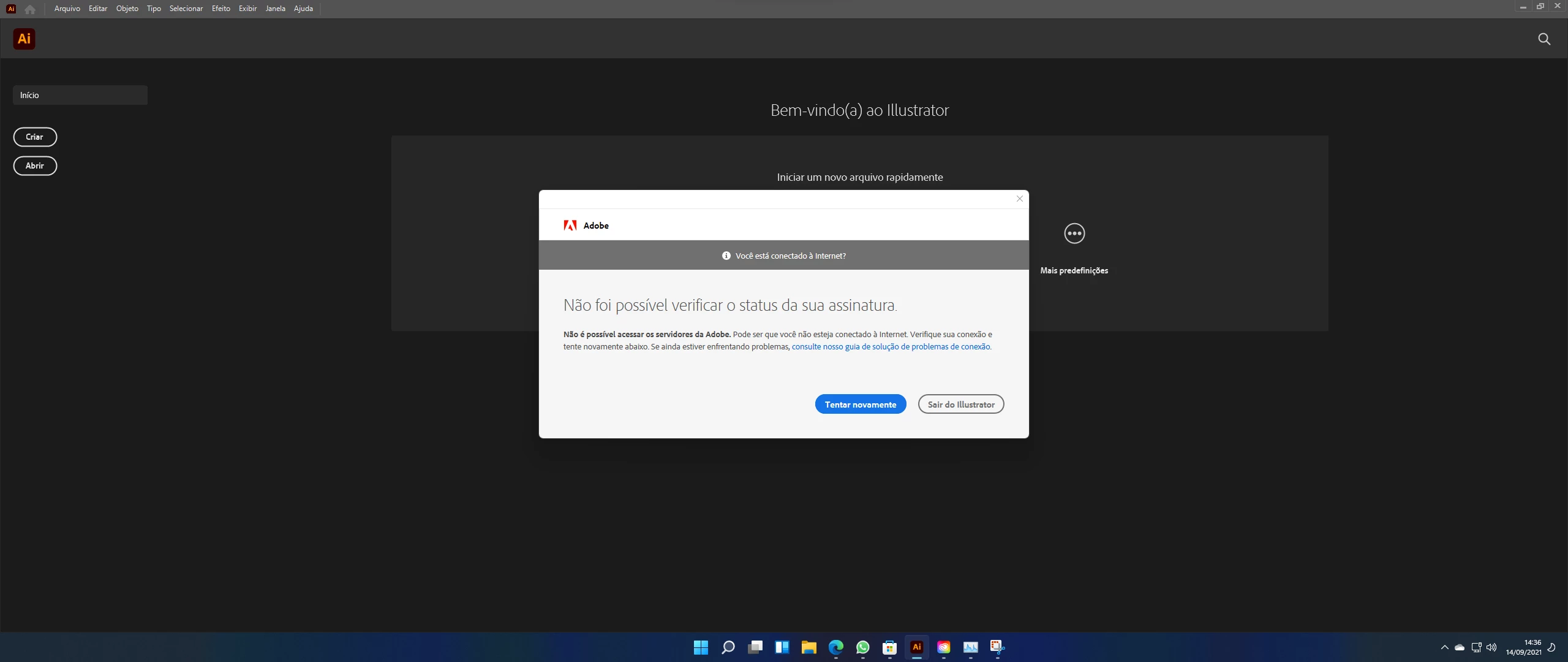This screenshot has height=662, width=1568.
Task: Open connection troubleshooting guide link
Action: click(x=891, y=347)
